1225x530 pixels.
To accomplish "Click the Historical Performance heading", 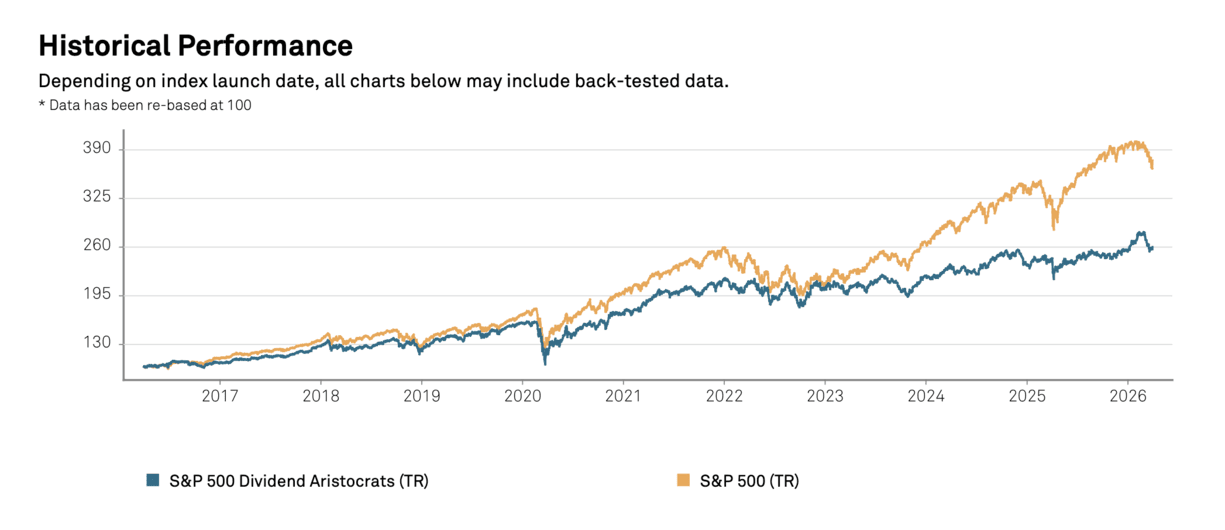I will [195, 46].
